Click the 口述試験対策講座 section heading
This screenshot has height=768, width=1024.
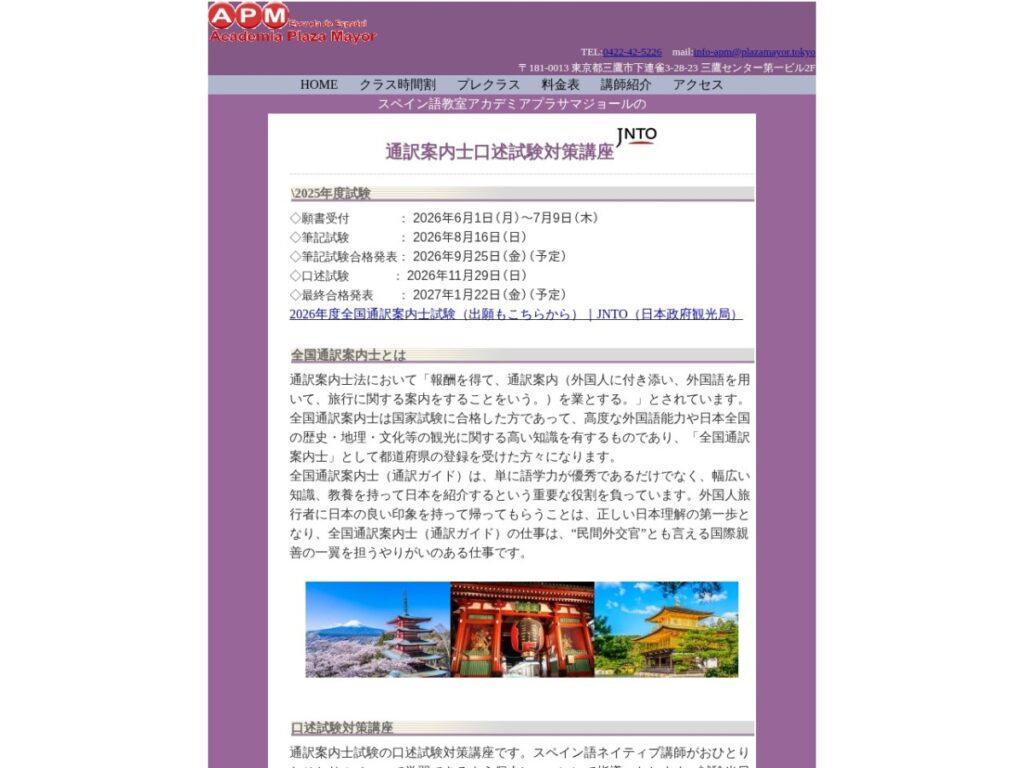click(522, 728)
